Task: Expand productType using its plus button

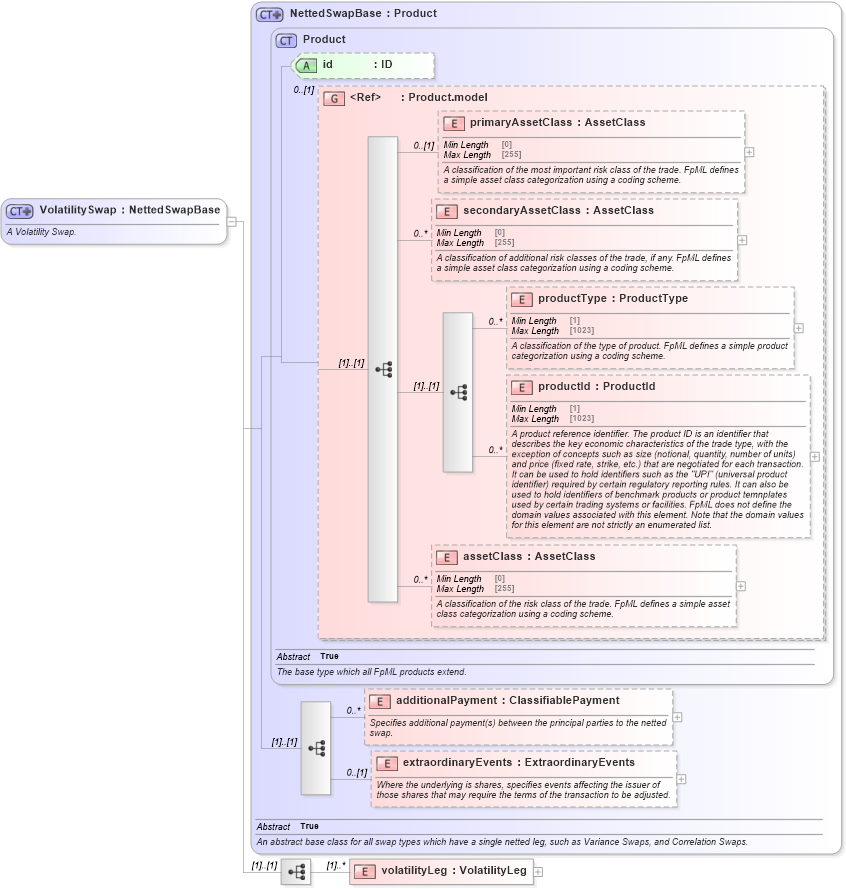Action: pos(797,327)
